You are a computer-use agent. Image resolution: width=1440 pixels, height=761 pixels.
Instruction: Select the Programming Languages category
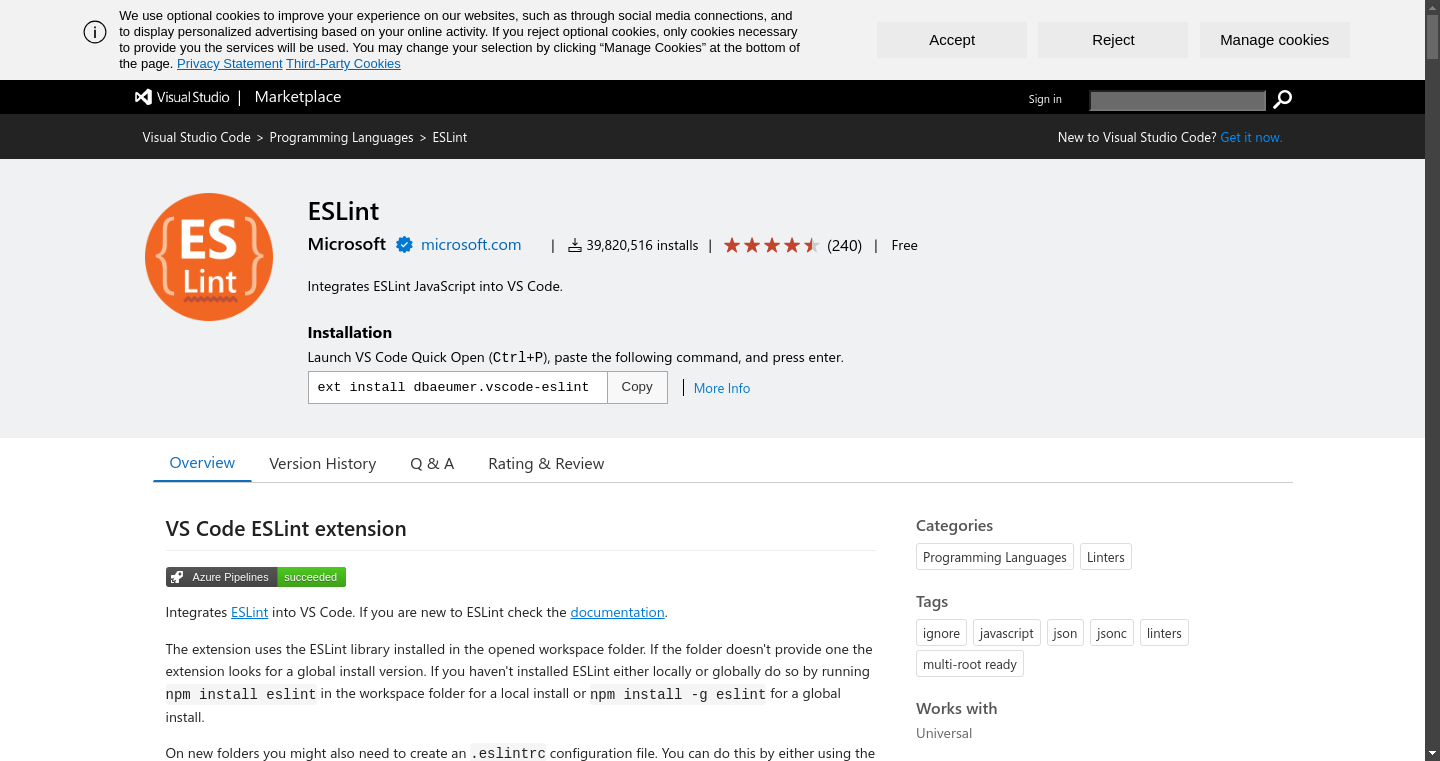[995, 557]
